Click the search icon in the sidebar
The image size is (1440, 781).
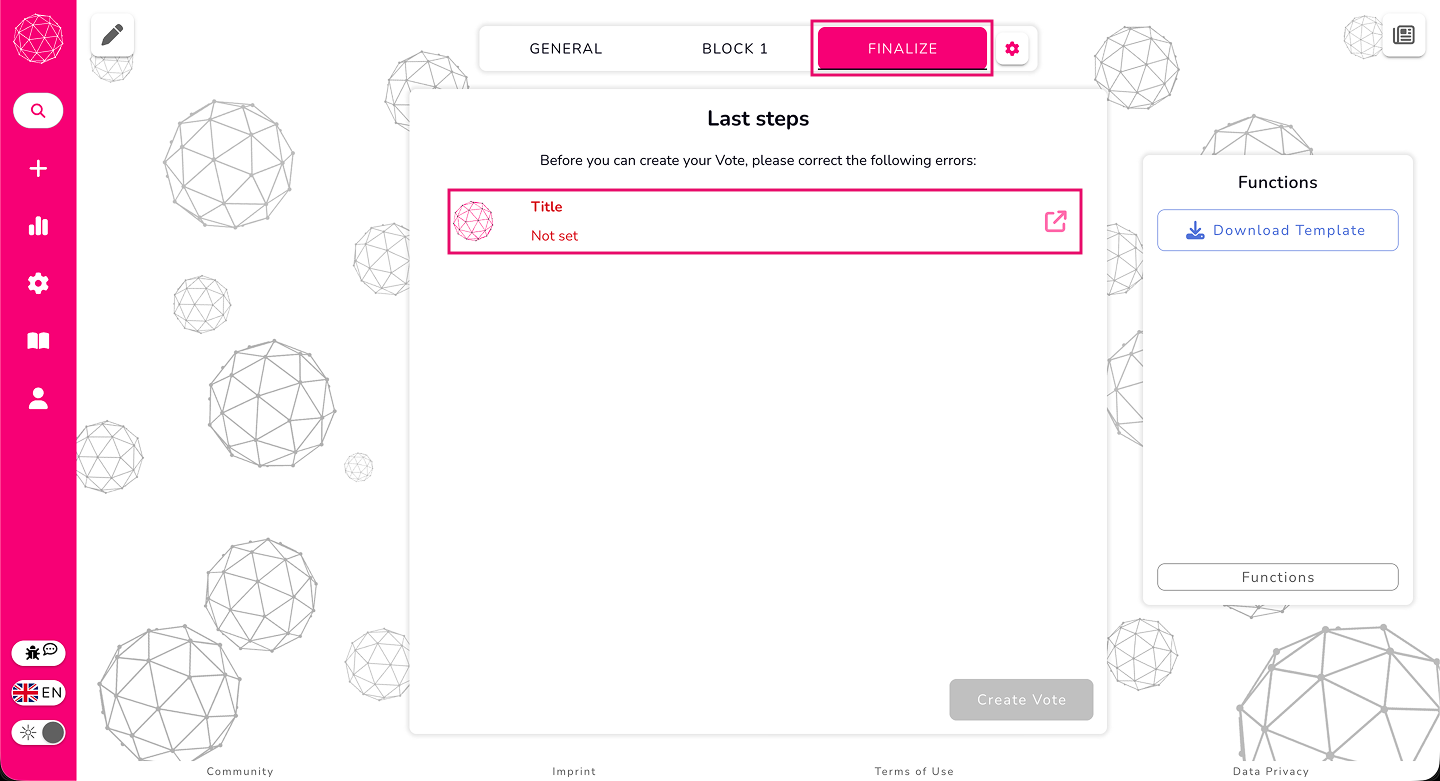[x=38, y=111]
